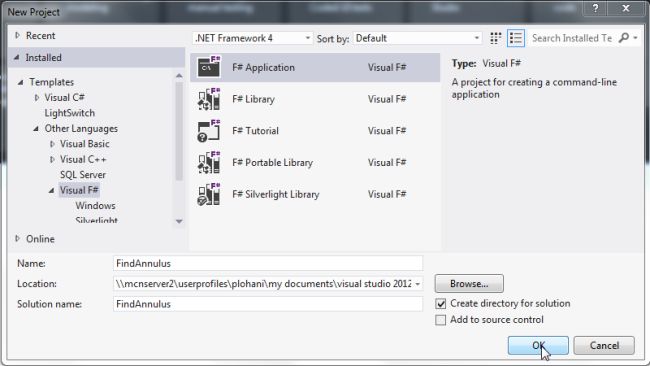Click the Solution name input field
The width and height of the screenshot is (650, 366).
click(268, 304)
